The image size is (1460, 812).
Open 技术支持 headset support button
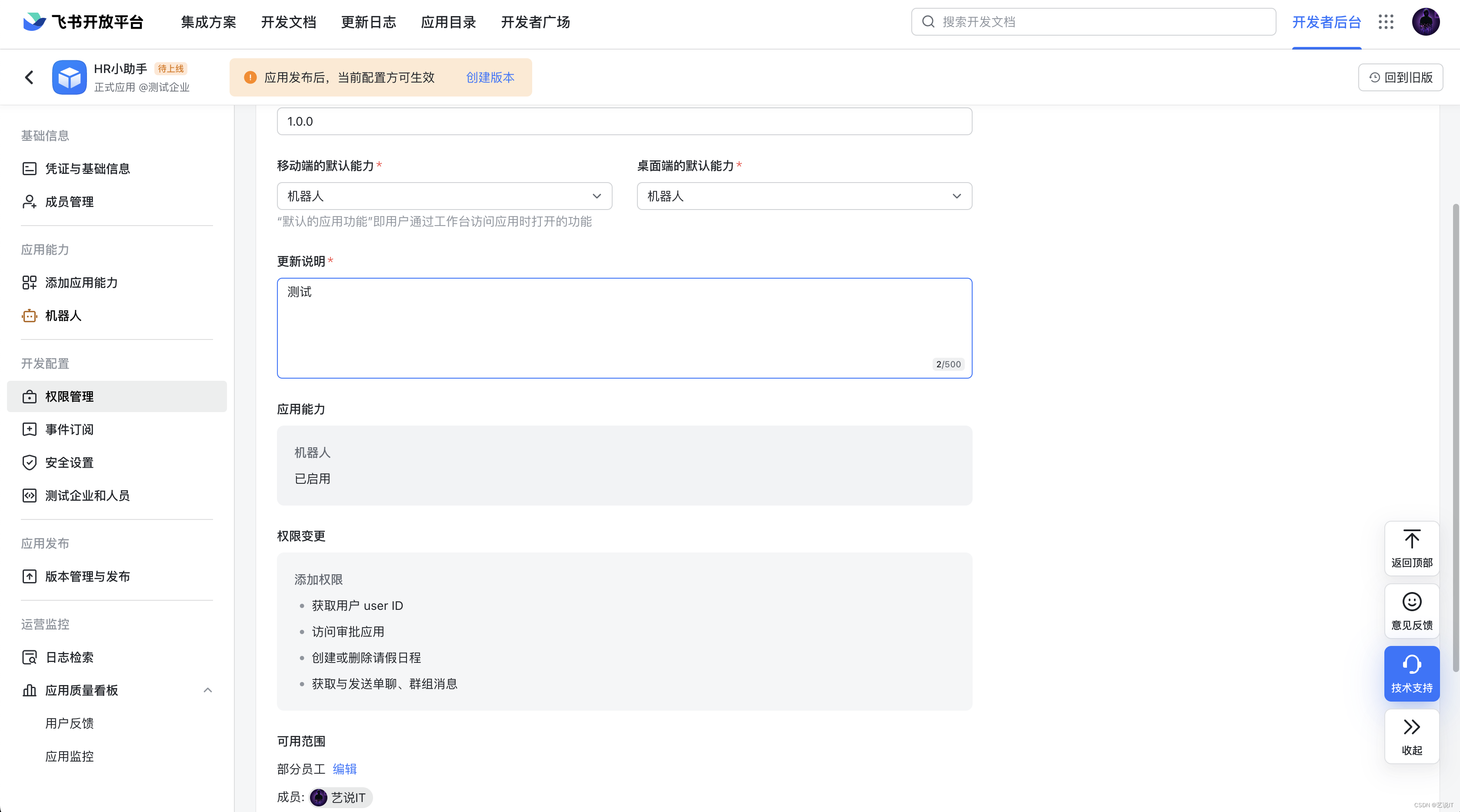pyautogui.click(x=1411, y=673)
